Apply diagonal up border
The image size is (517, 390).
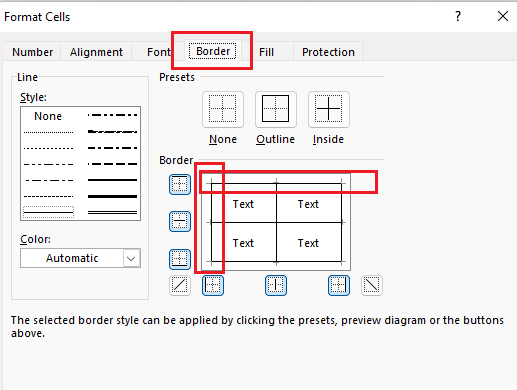(180, 285)
